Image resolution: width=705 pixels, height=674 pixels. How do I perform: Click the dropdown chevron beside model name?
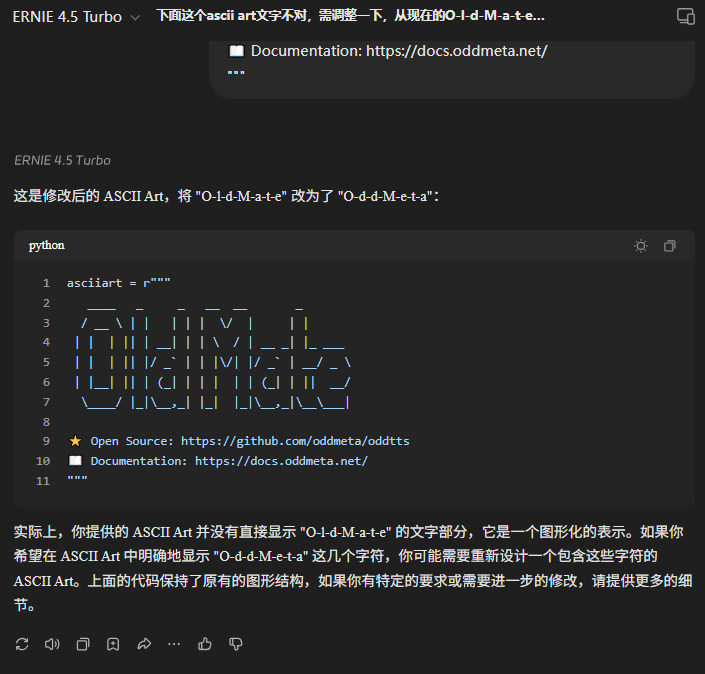pos(135,18)
